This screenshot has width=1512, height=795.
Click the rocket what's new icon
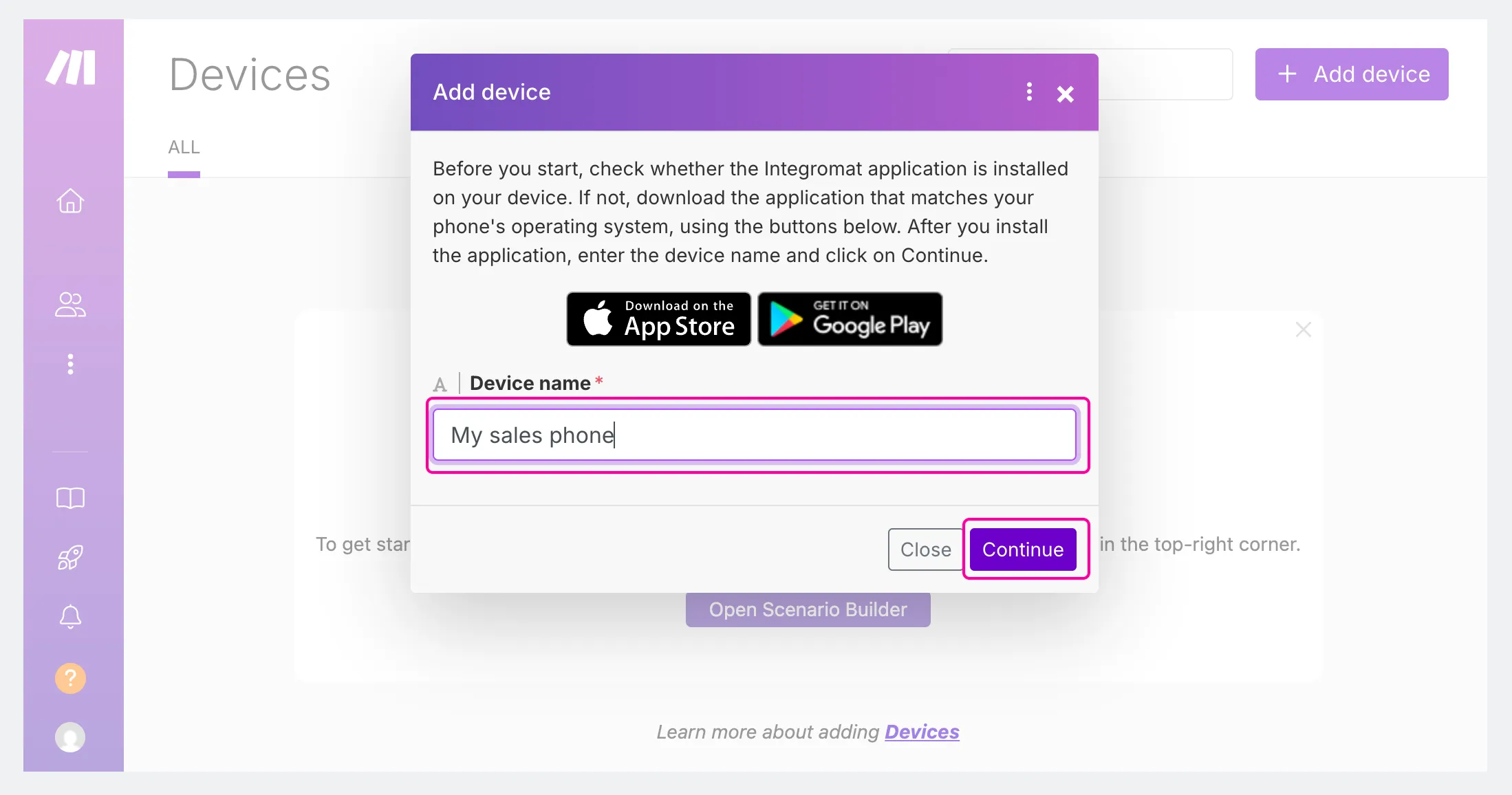70,557
